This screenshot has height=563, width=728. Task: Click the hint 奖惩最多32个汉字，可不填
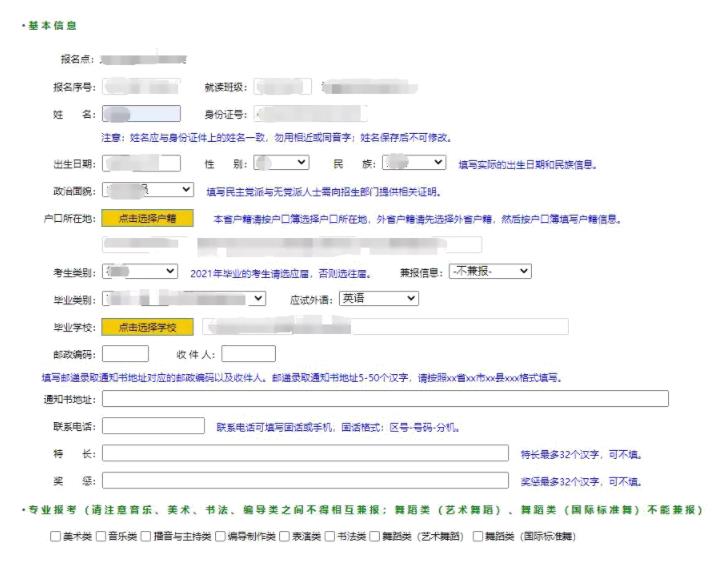[581, 482]
